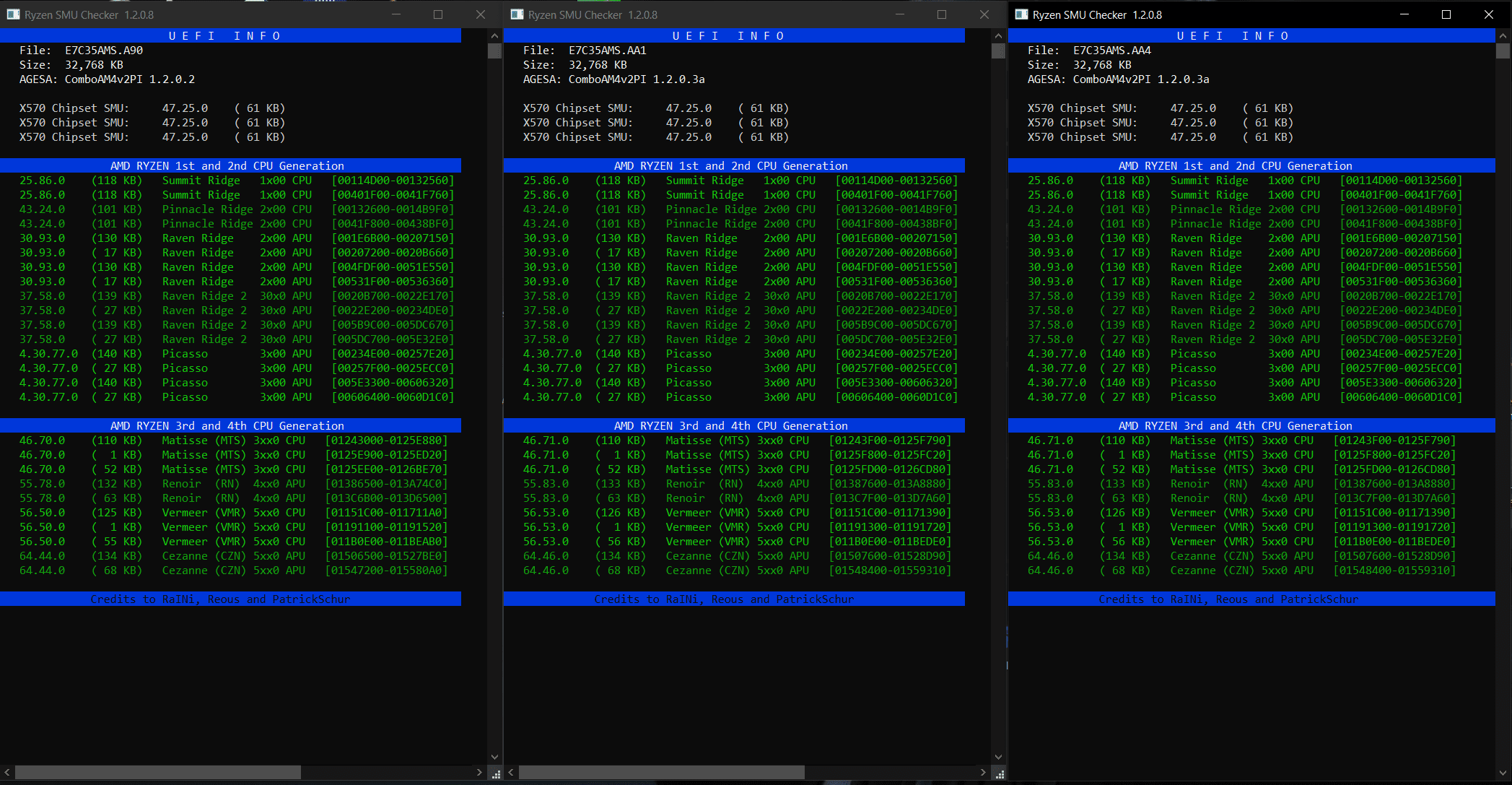Click the file name E7C35AMS.AA1
1512x785 pixels.
[x=608, y=51]
